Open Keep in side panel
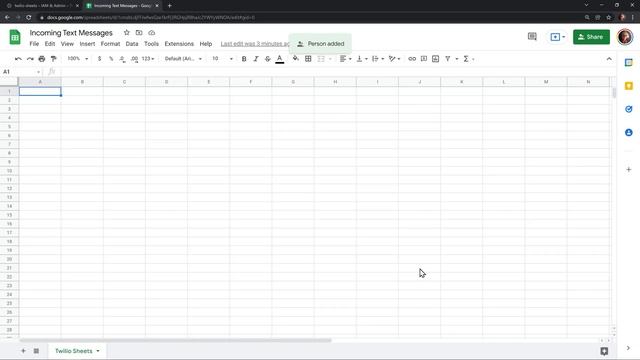The image size is (640, 360). coord(629,86)
